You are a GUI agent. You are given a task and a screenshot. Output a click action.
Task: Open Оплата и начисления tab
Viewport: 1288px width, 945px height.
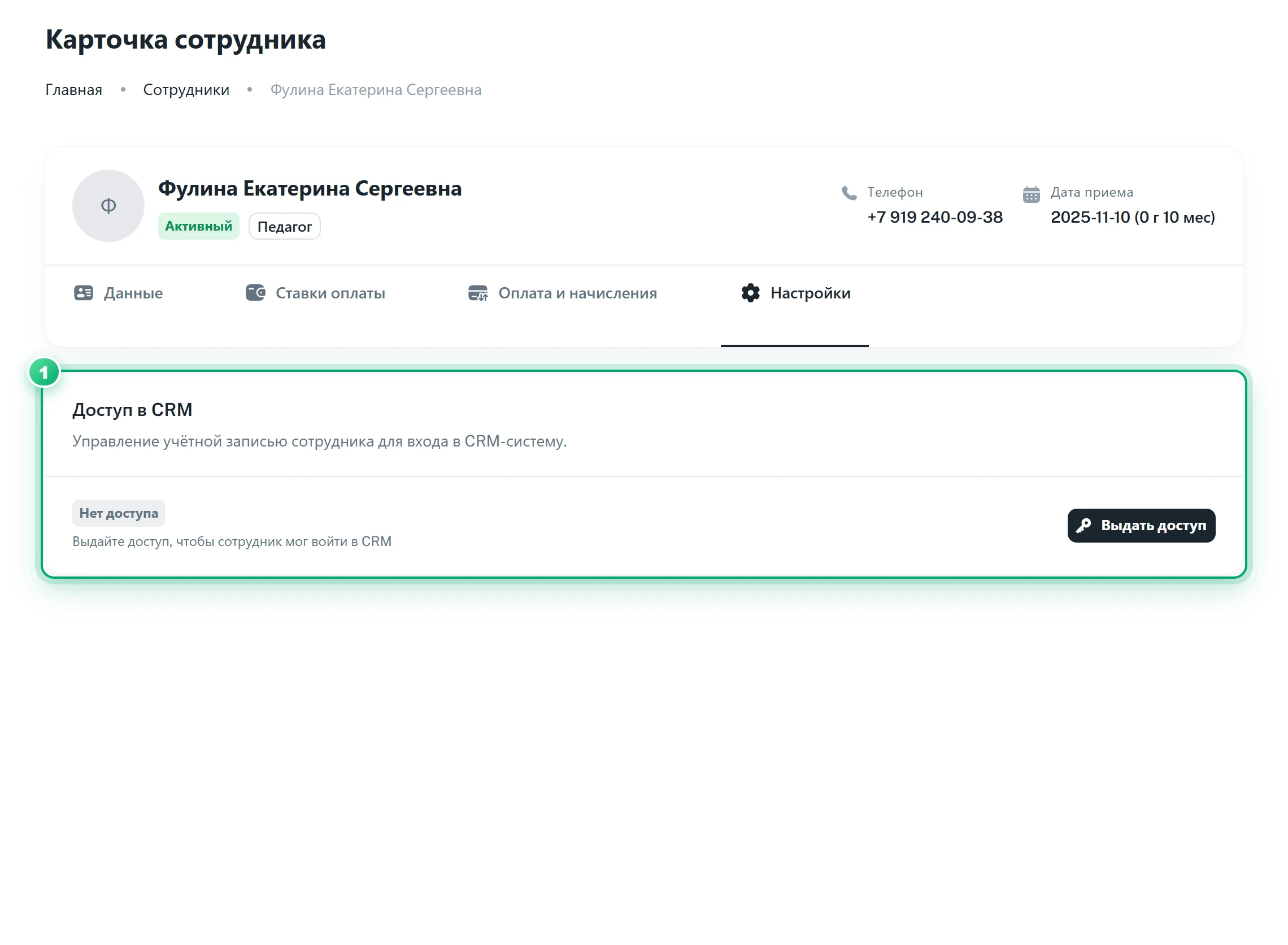coord(563,293)
